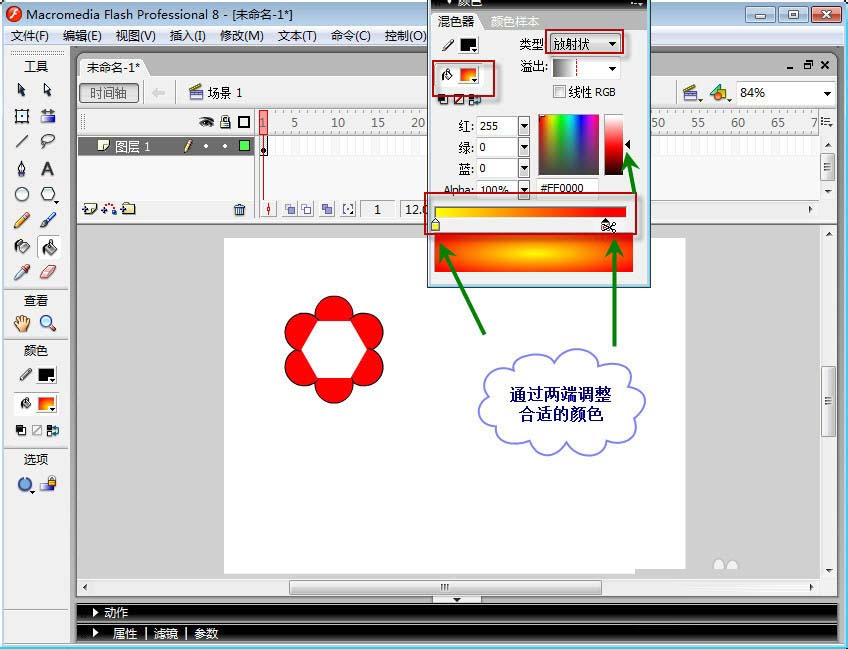Open the 视图(V) menu
848x649 pixels.
click(x=136, y=36)
